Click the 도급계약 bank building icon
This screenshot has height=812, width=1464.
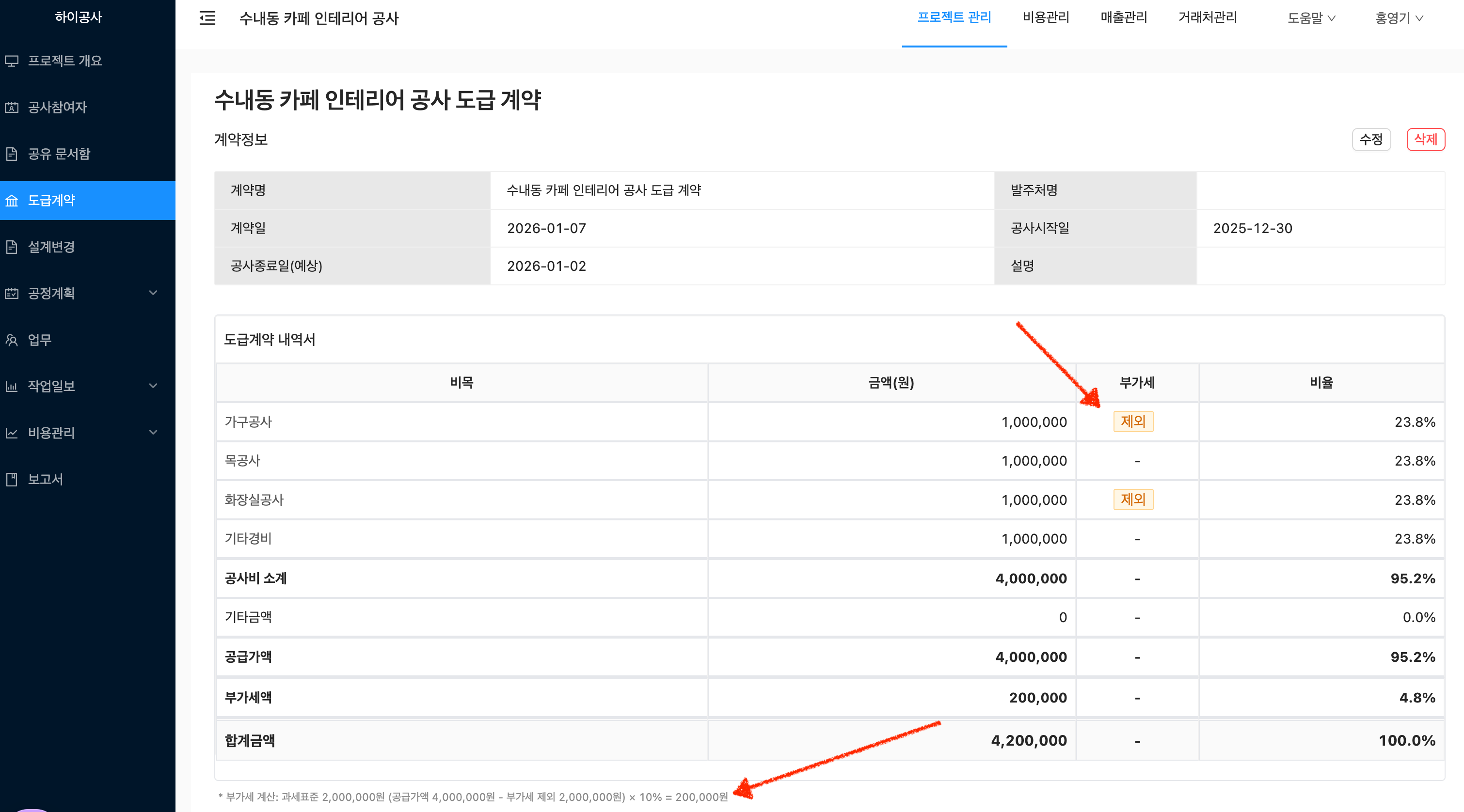click(12, 201)
